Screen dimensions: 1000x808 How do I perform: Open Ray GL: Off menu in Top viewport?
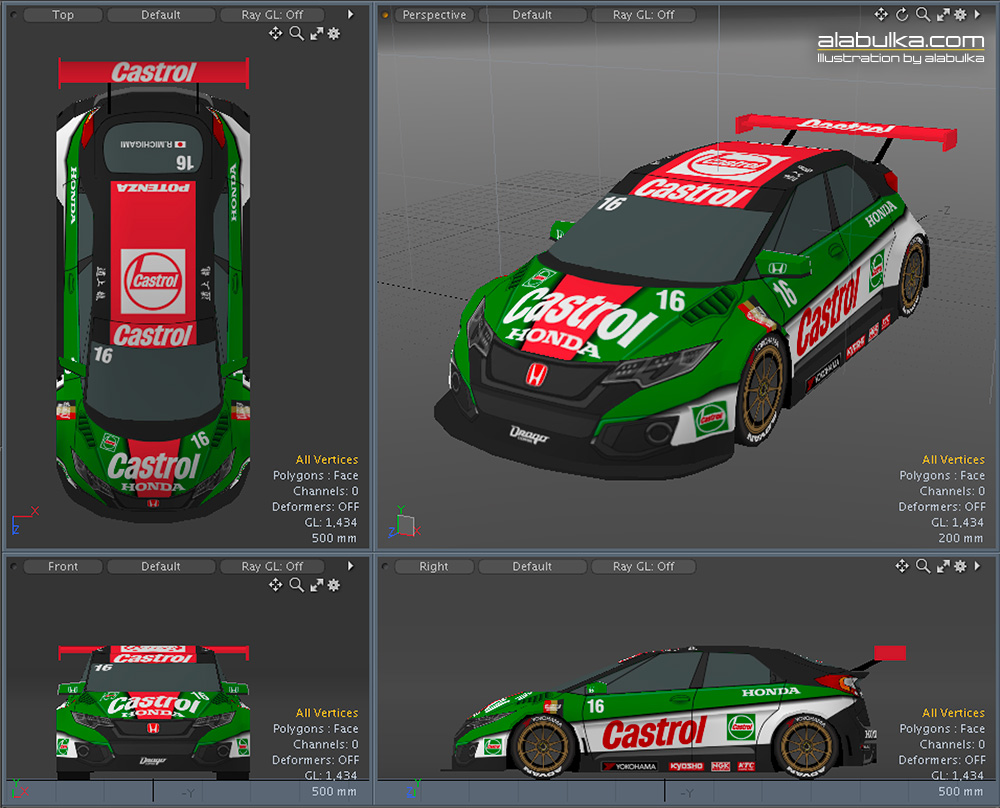pos(272,15)
